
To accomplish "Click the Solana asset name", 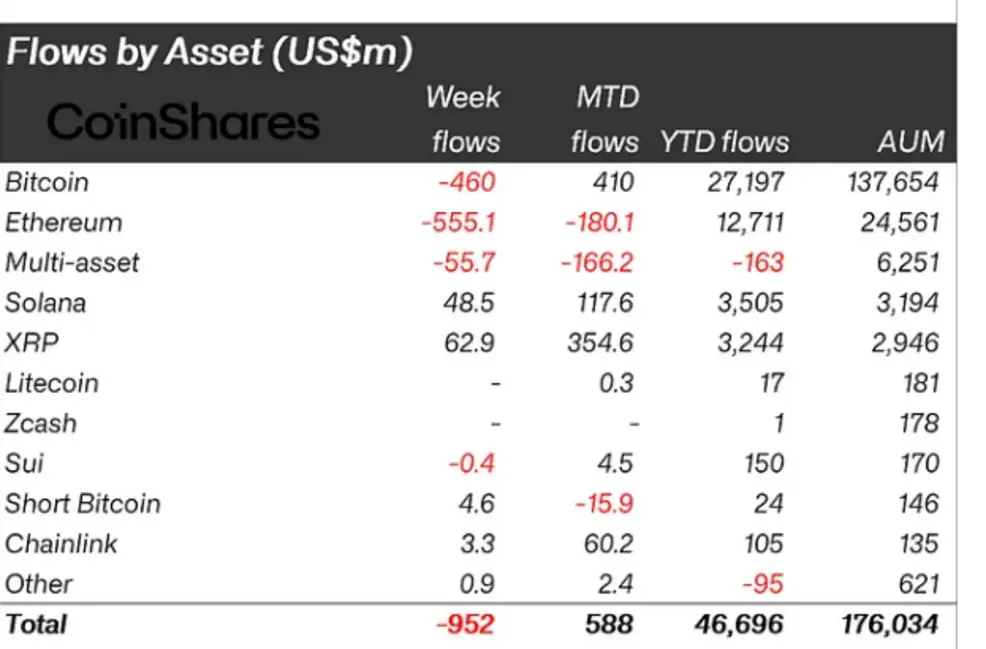I will 45,303.
